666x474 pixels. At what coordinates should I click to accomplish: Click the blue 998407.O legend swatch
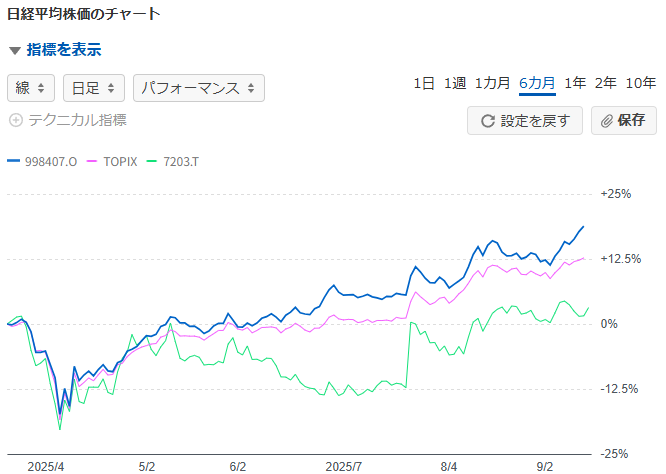13,161
